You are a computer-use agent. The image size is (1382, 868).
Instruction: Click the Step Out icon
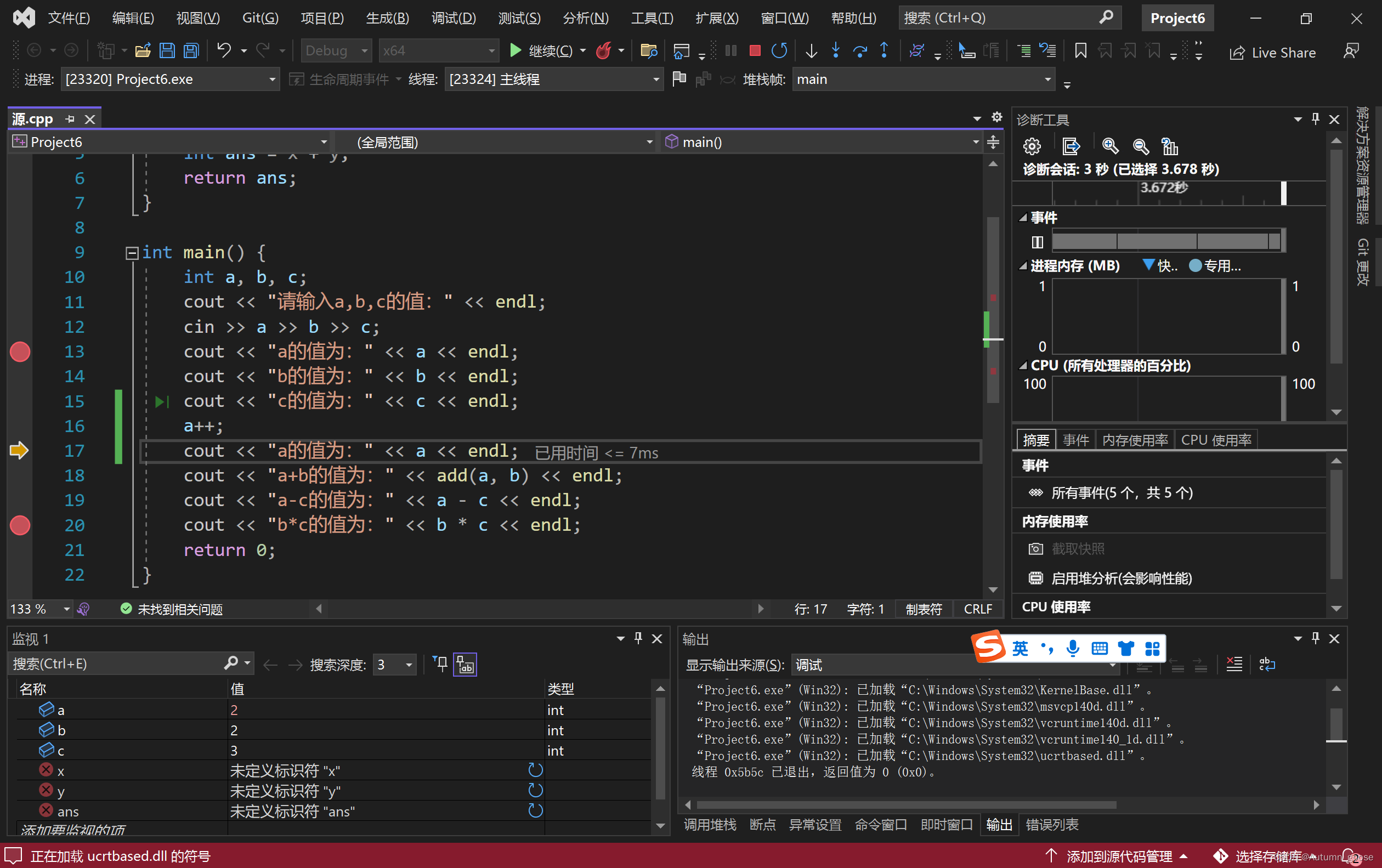884,51
